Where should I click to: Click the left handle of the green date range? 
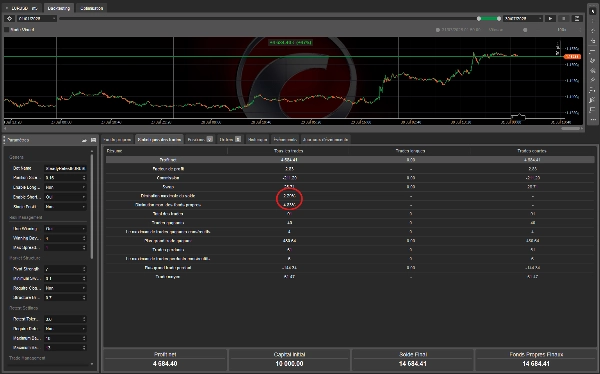tap(479, 18)
